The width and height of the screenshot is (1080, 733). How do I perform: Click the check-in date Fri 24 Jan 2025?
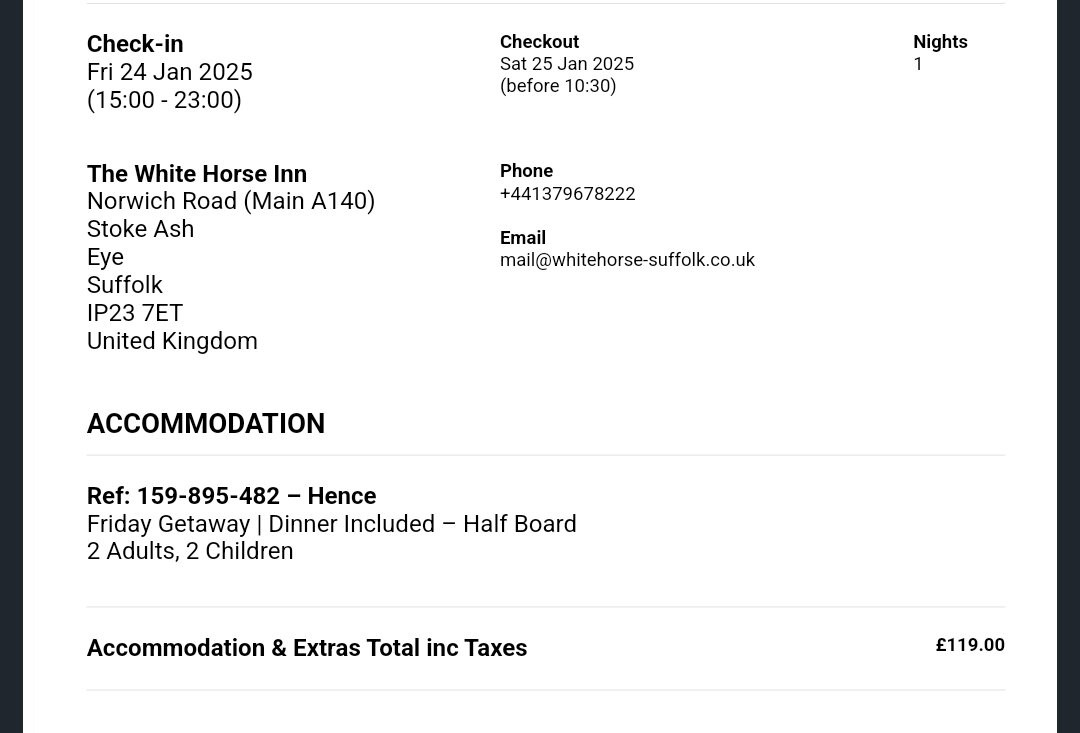click(x=169, y=72)
